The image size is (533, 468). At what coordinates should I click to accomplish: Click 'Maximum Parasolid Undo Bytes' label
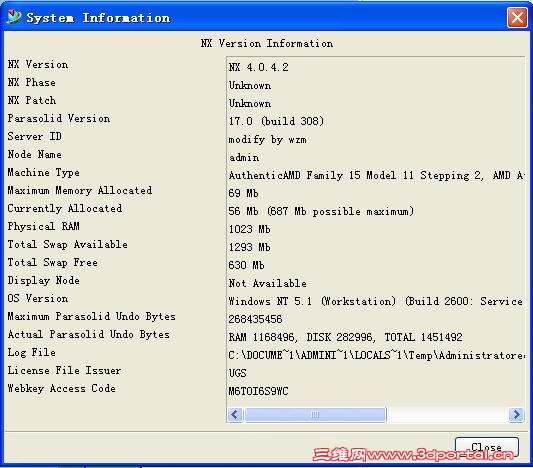pyautogui.click(x=92, y=316)
